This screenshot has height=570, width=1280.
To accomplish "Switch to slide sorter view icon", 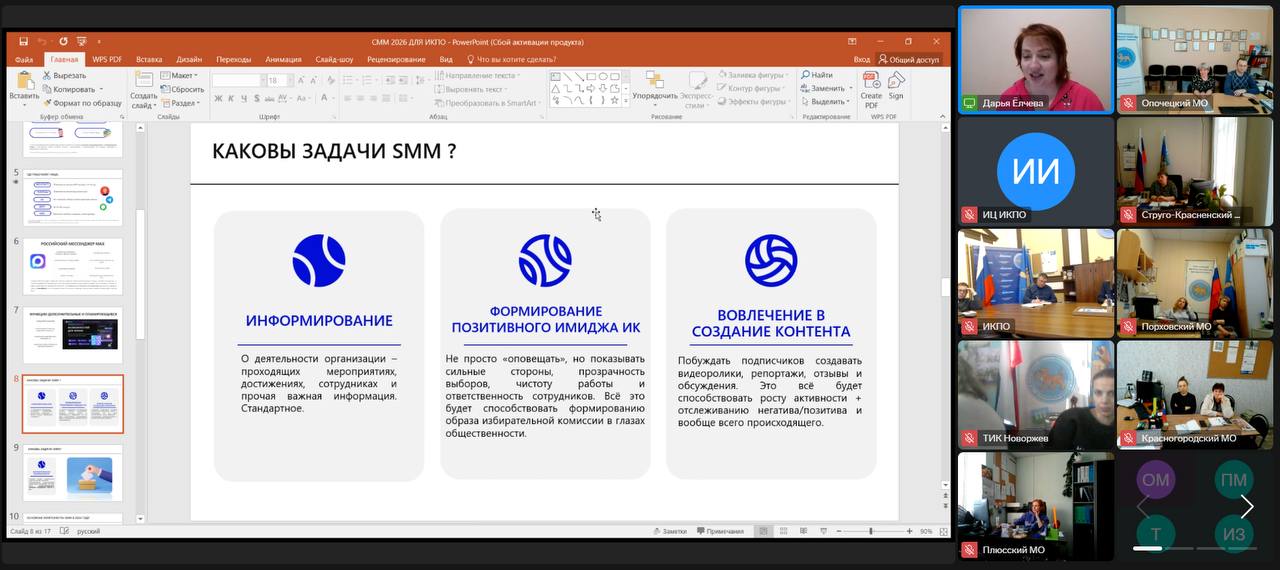I will 781,531.
